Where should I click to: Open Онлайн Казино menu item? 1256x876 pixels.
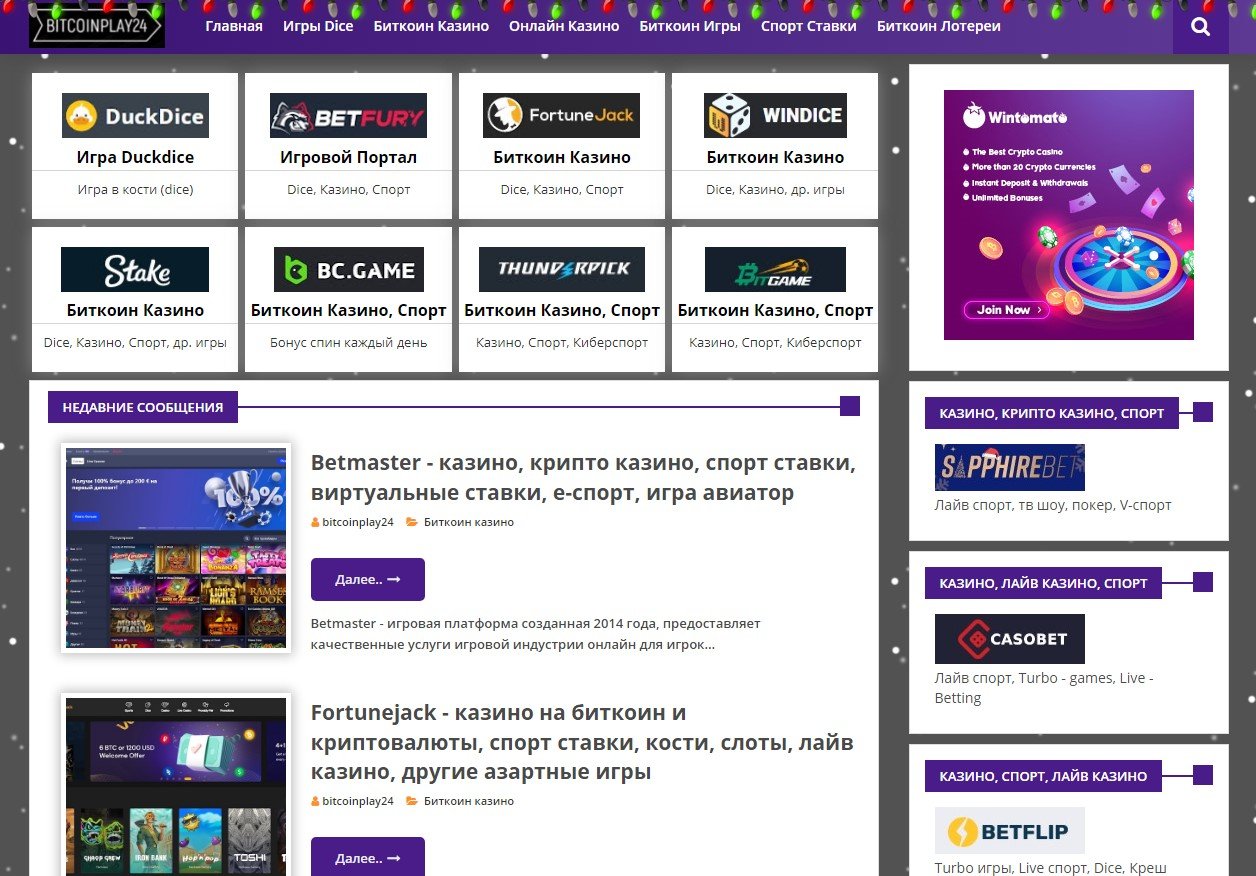click(x=564, y=26)
